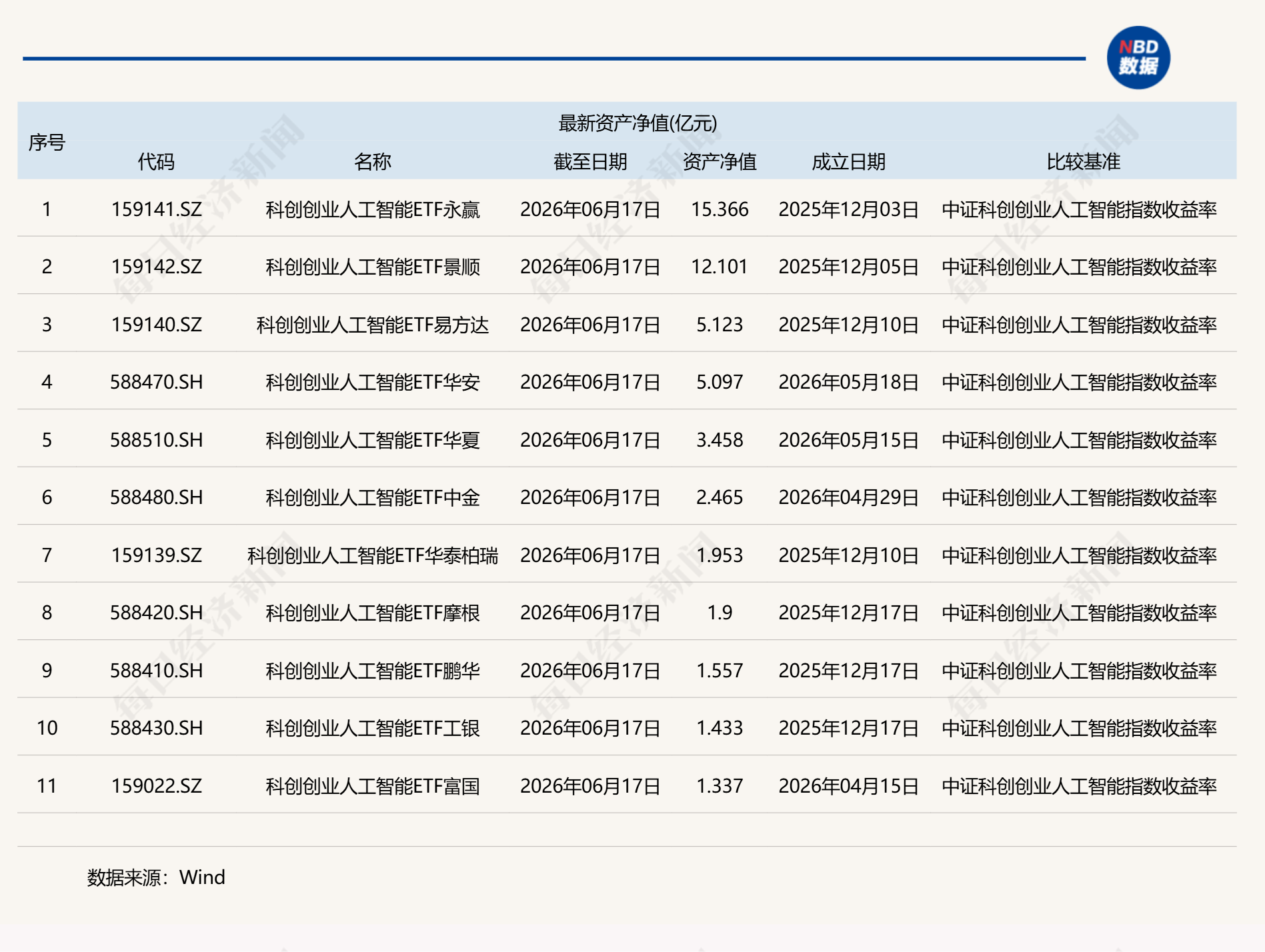Select the 名称 column header
This screenshot has height=952, width=1265.
pyautogui.click(x=373, y=161)
